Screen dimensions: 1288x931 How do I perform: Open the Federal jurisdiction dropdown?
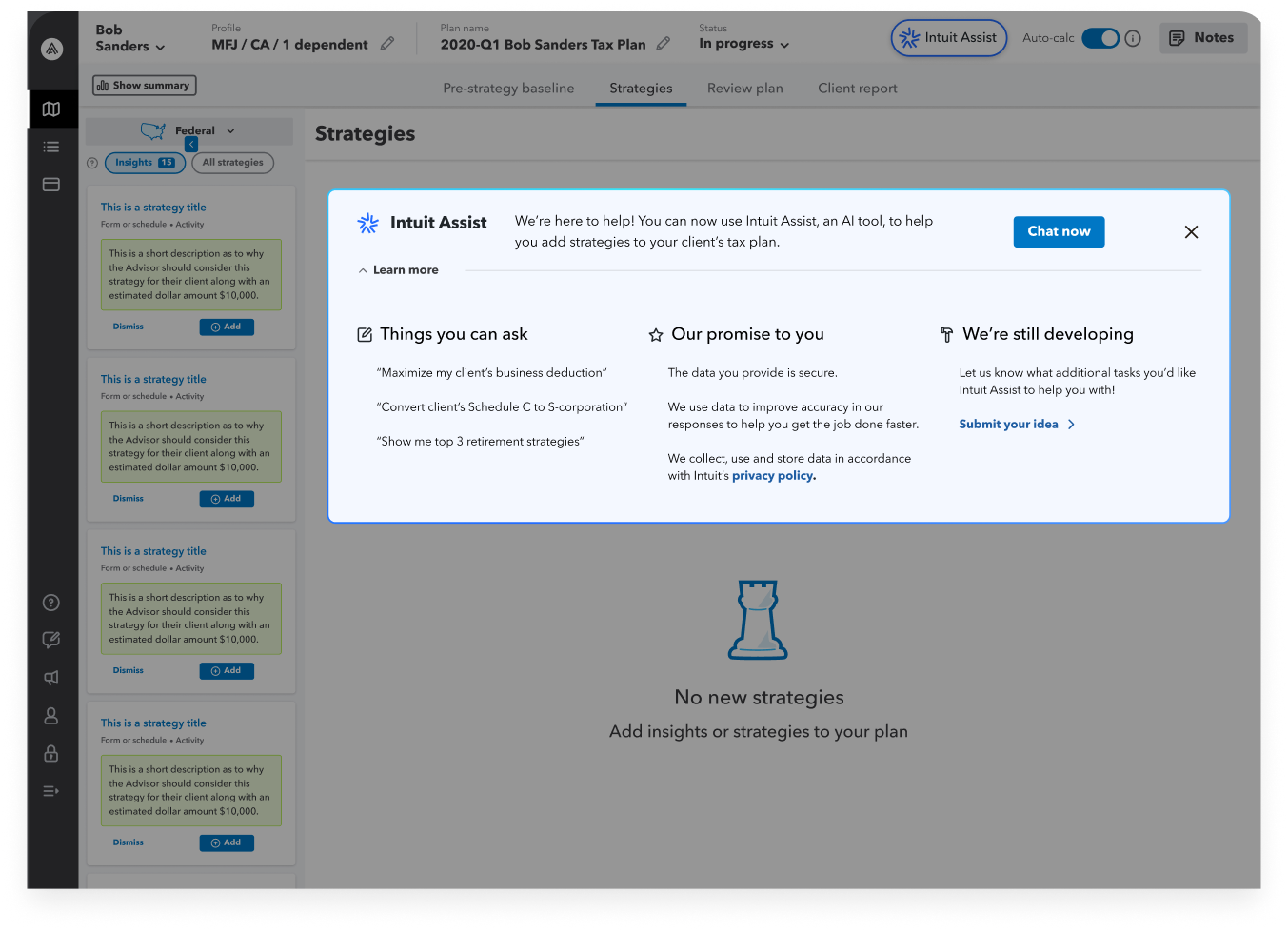point(188,131)
